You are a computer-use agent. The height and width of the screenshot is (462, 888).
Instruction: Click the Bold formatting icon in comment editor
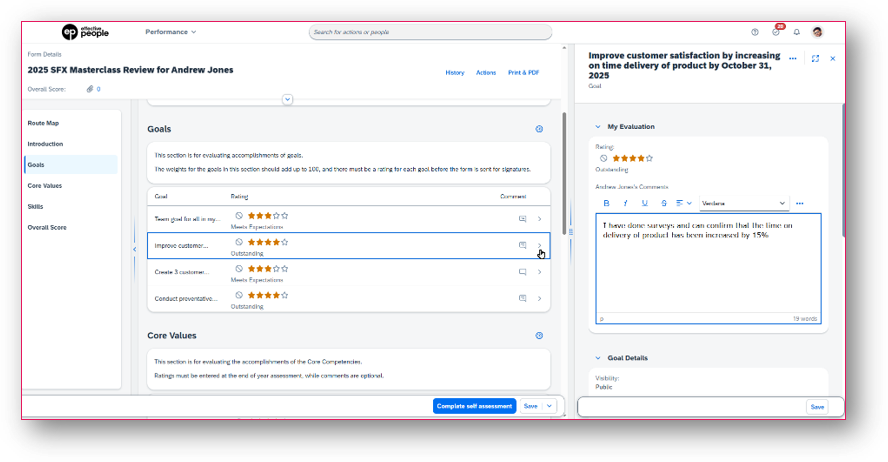[x=607, y=203]
